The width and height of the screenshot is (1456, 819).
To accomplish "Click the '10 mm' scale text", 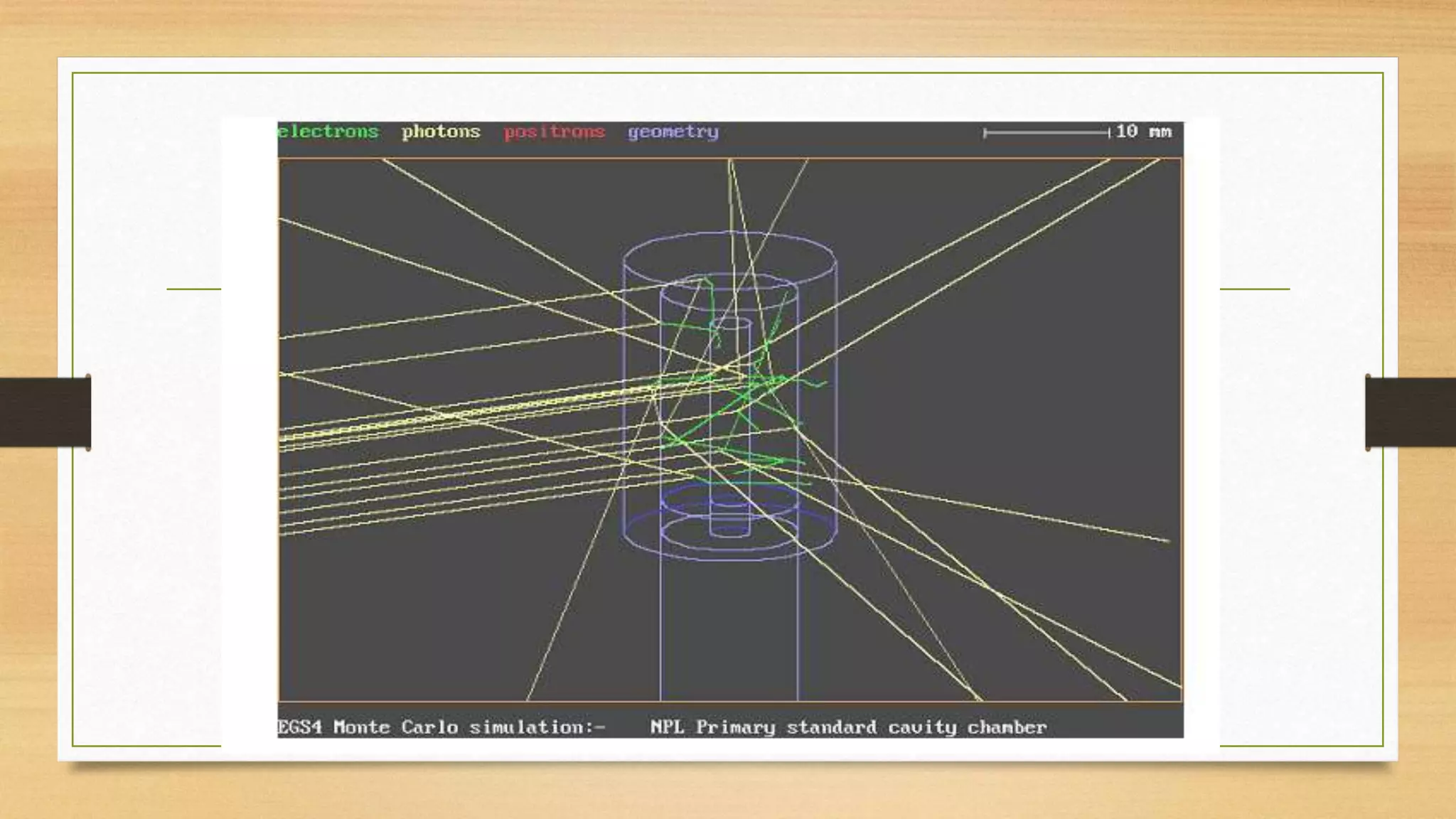I will pos(1143,132).
